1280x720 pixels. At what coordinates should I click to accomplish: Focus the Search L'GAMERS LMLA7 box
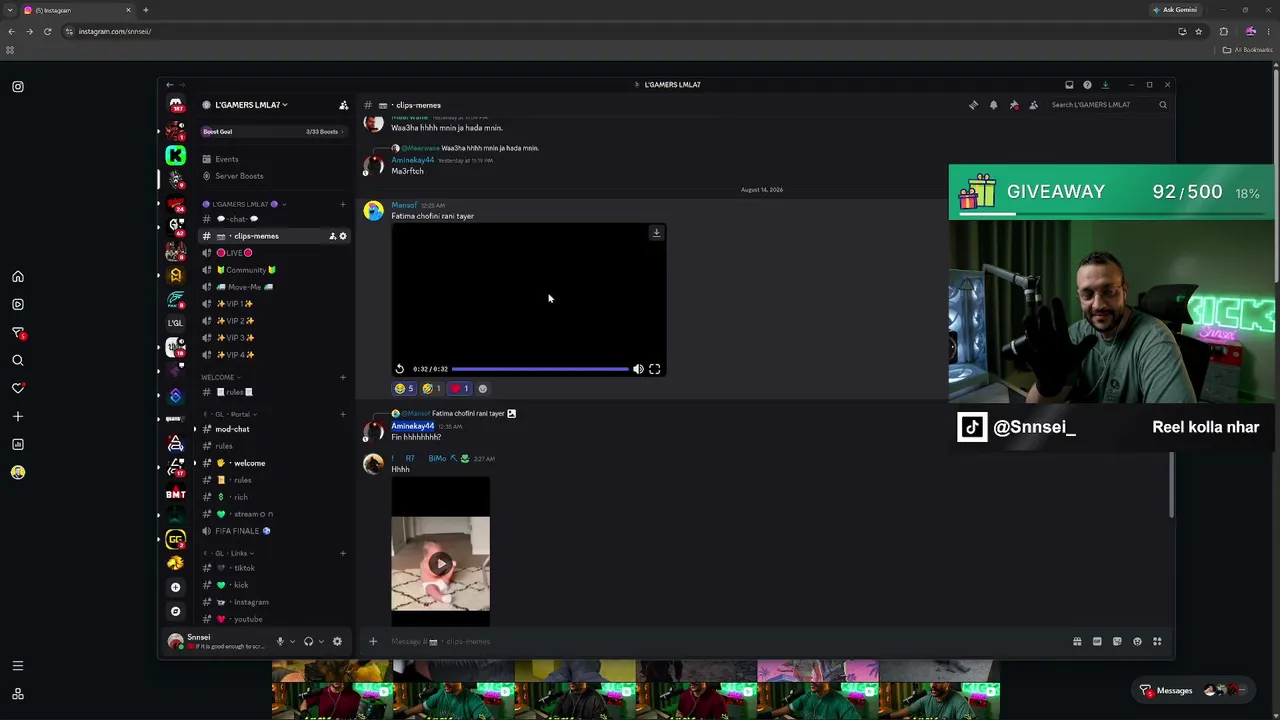point(1108,105)
